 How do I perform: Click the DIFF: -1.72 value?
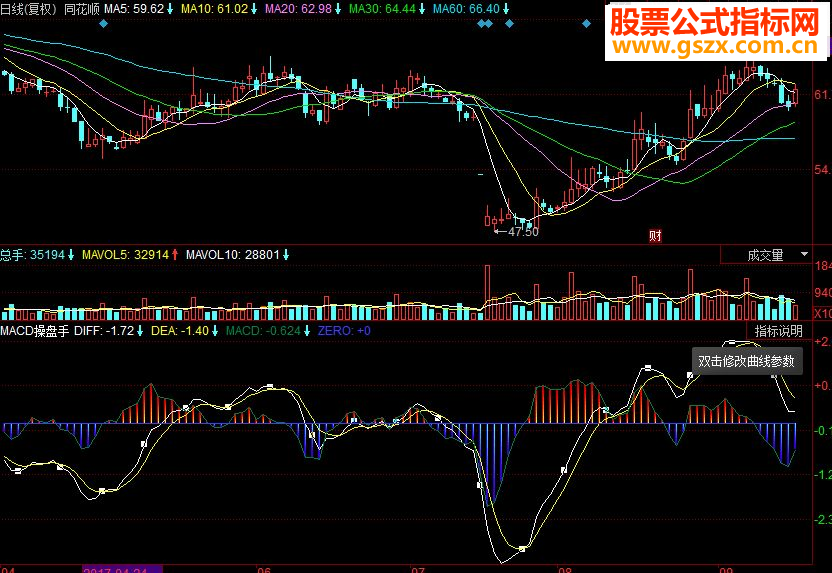click(x=104, y=331)
